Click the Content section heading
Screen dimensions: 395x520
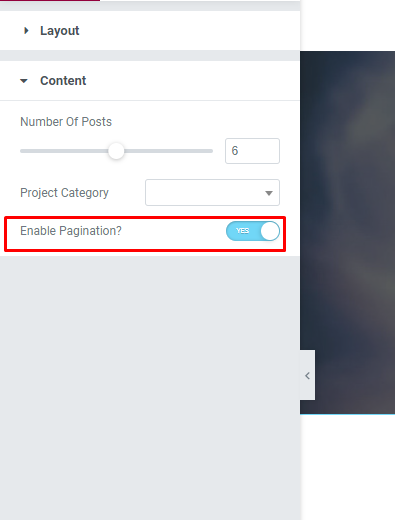(63, 81)
